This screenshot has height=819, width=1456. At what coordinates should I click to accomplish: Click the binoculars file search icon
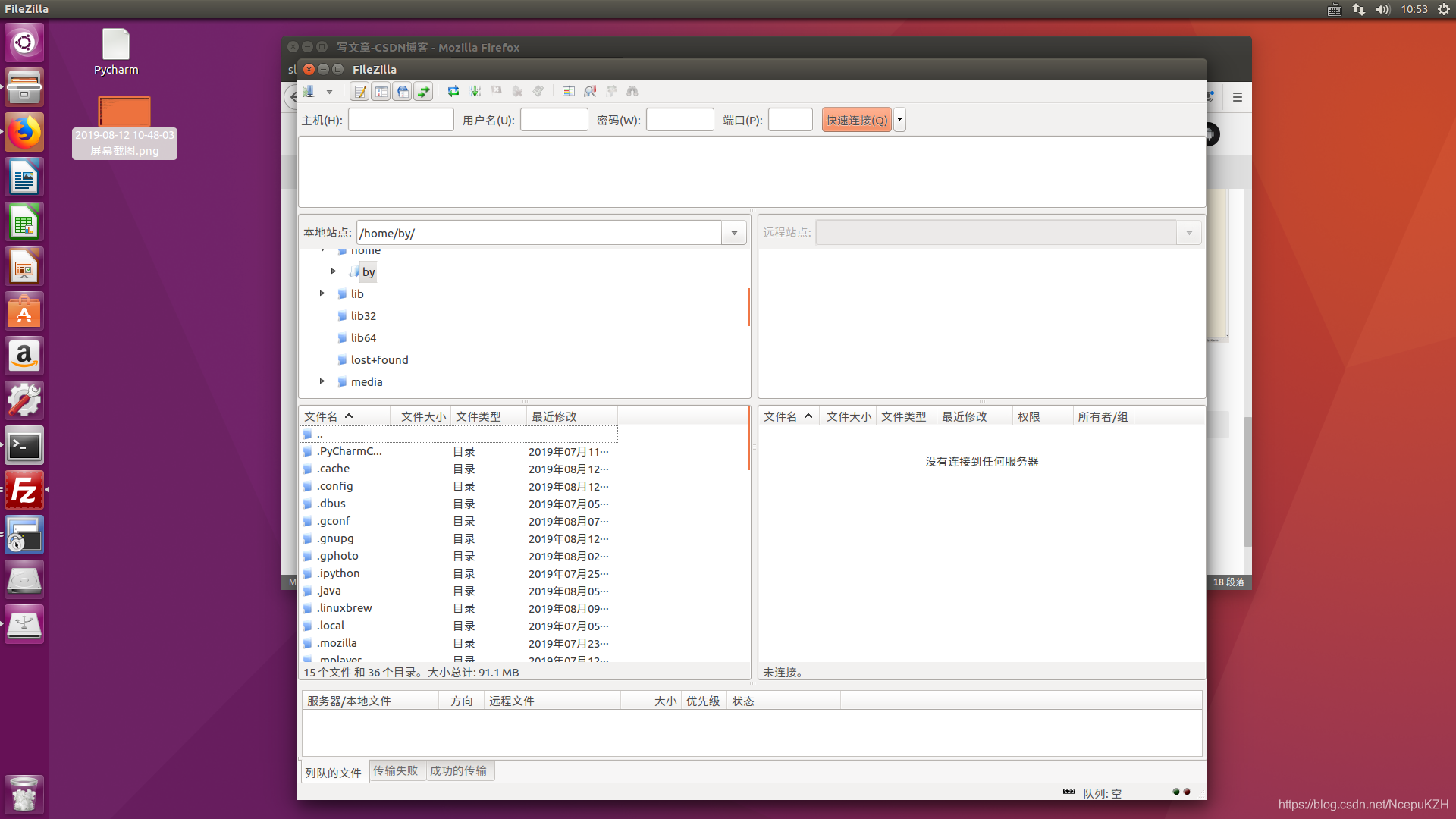pyautogui.click(x=632, y=92)
